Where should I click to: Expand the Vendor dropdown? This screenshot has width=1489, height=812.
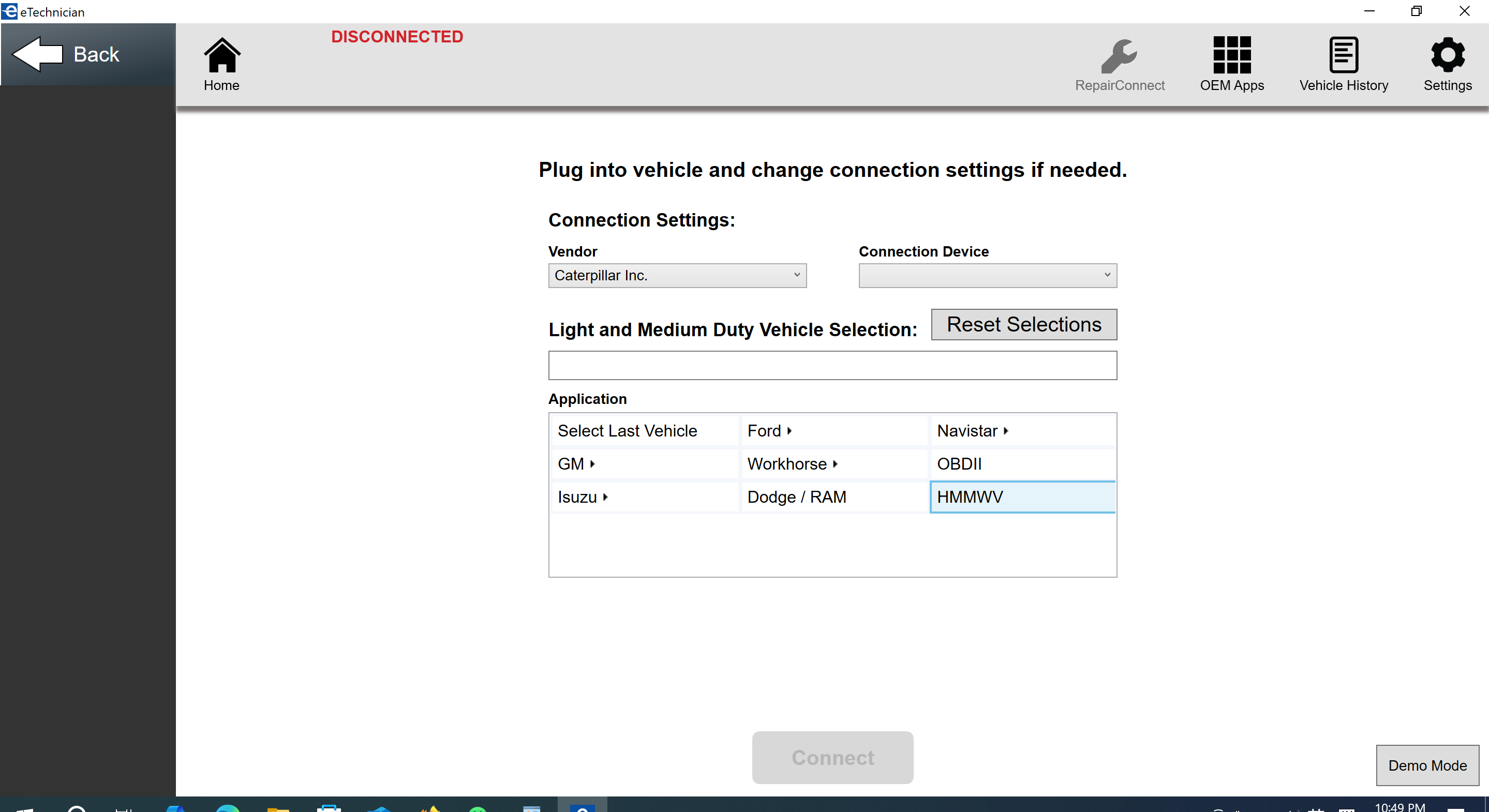677,275
